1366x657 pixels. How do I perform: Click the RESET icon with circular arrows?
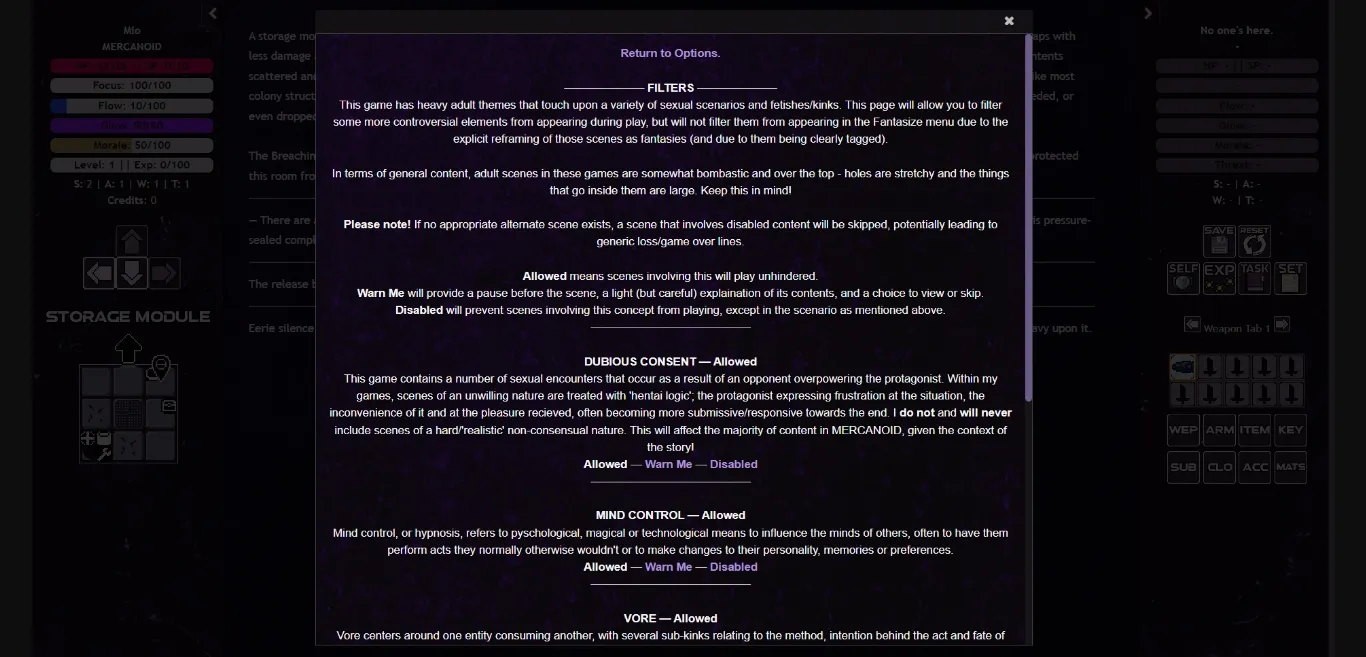[1255, 241]
